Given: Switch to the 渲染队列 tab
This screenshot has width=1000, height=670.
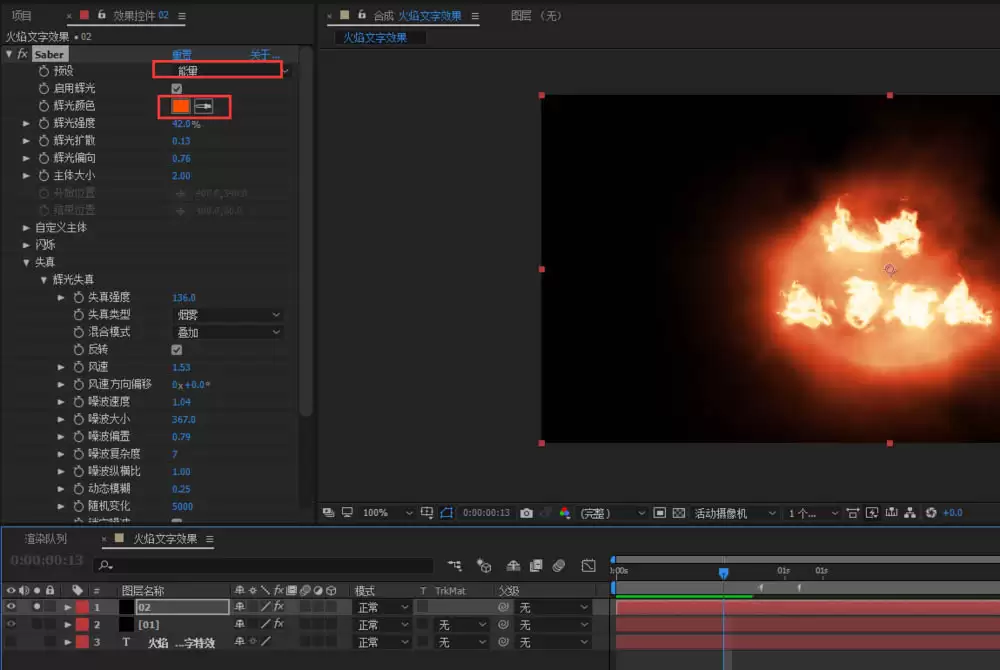Looking at the screenshot, I should tap(45, 539).
